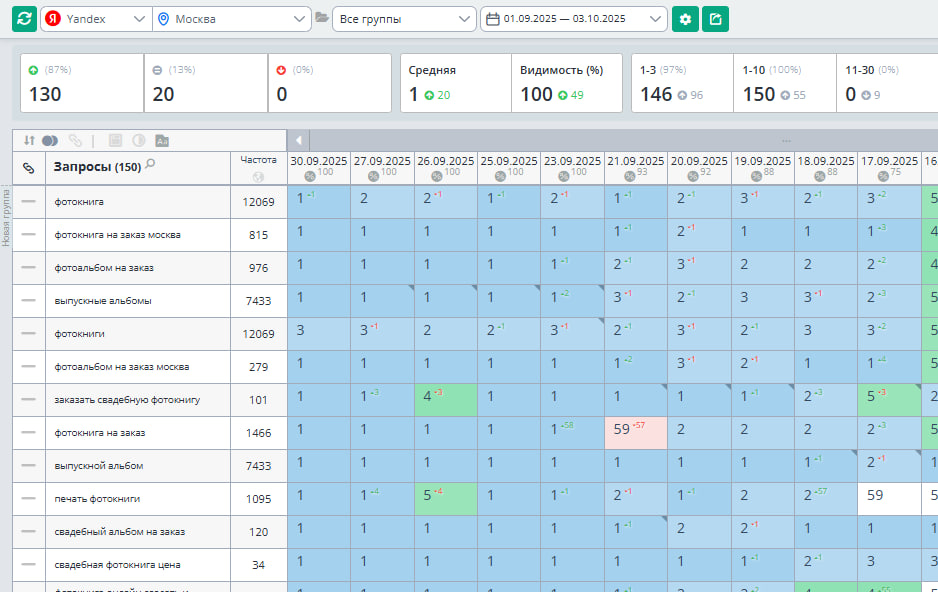Open the Москва region dropdown
Screen dimensions: 938x592
[x=232, y=19]
